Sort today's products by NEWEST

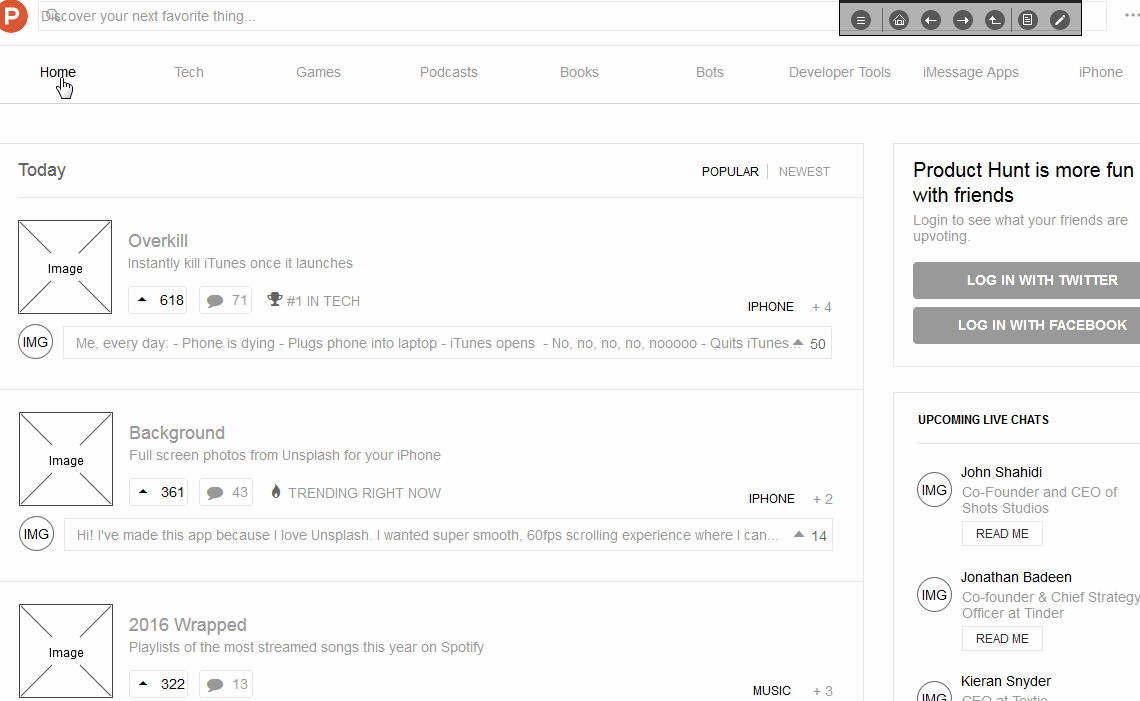click(x=804, y=172)
